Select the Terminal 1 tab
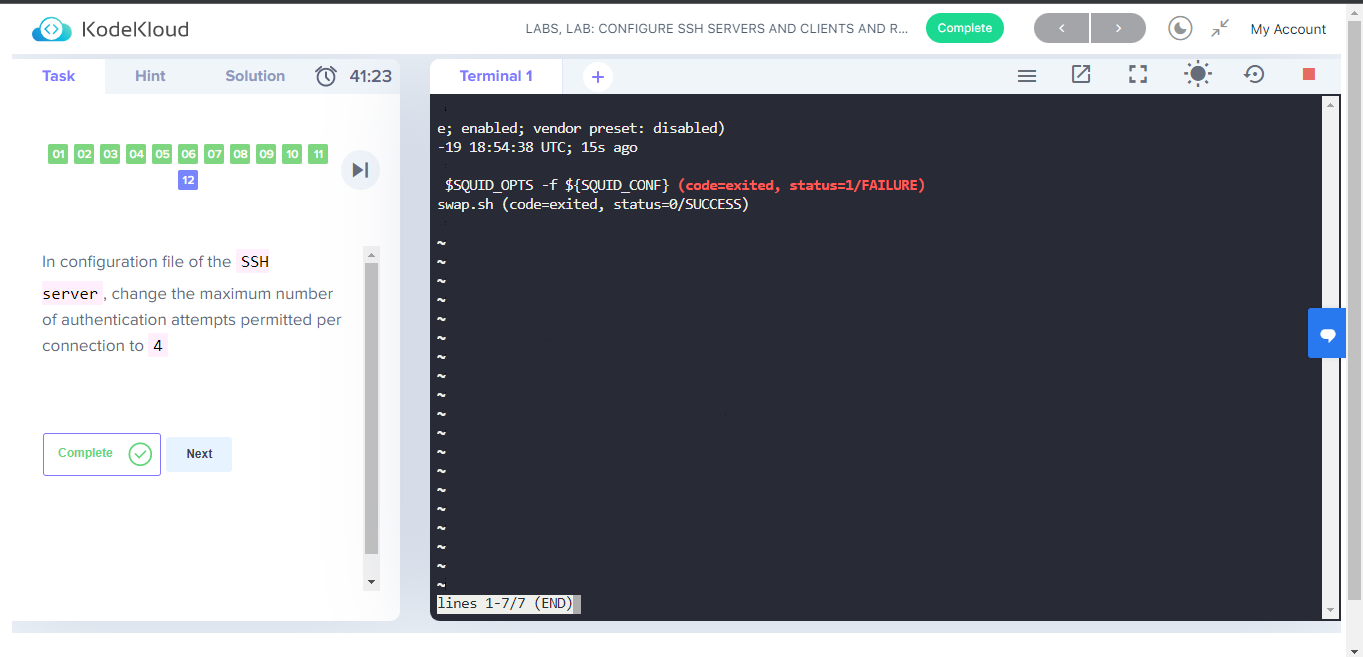This screenshot has height=657, width=1363. 496,76
